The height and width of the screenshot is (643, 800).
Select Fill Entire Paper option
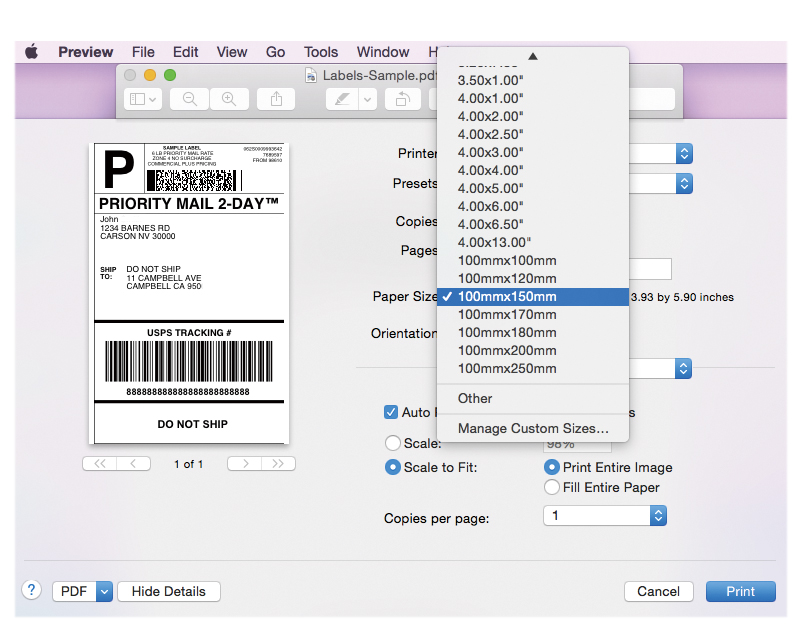552,487
